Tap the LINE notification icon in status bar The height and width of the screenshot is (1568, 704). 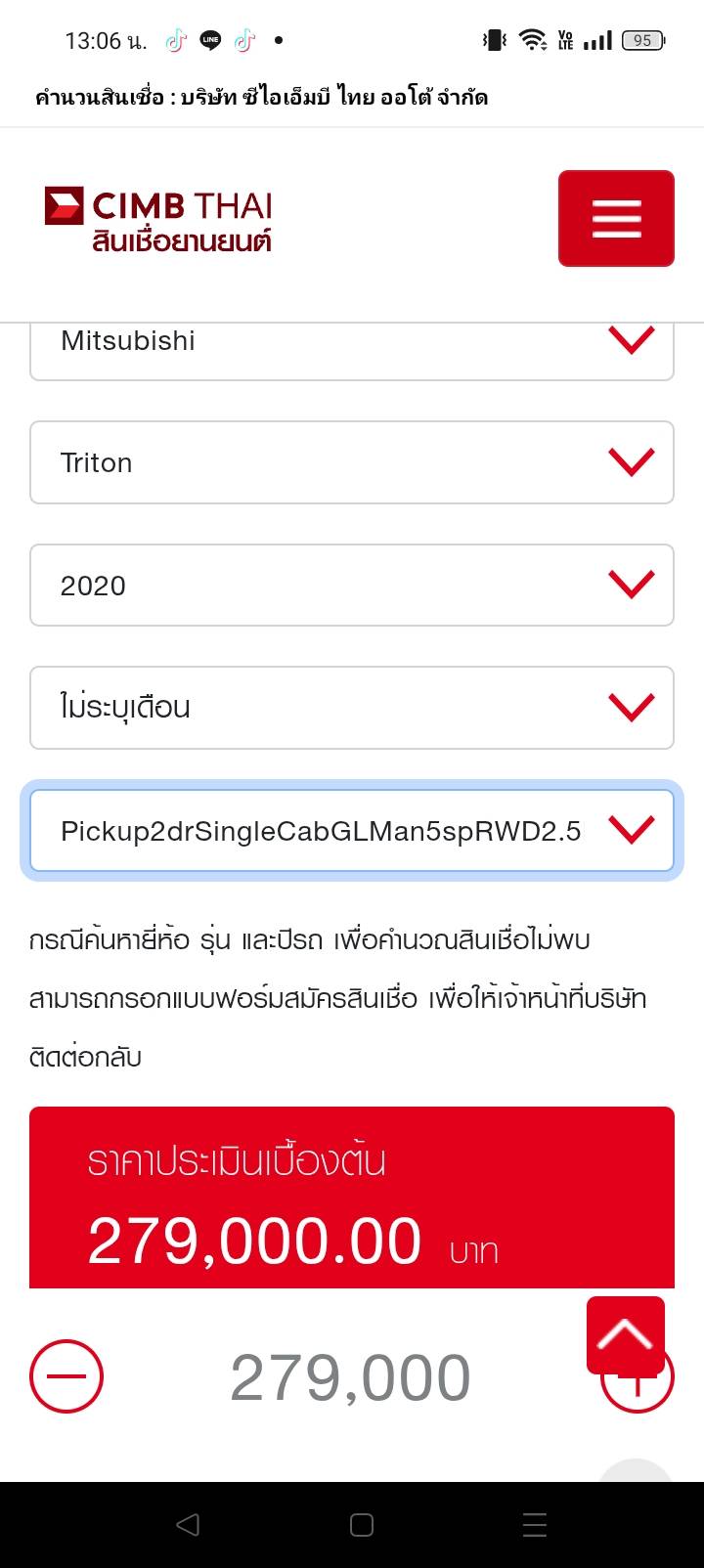pos(210,40)
